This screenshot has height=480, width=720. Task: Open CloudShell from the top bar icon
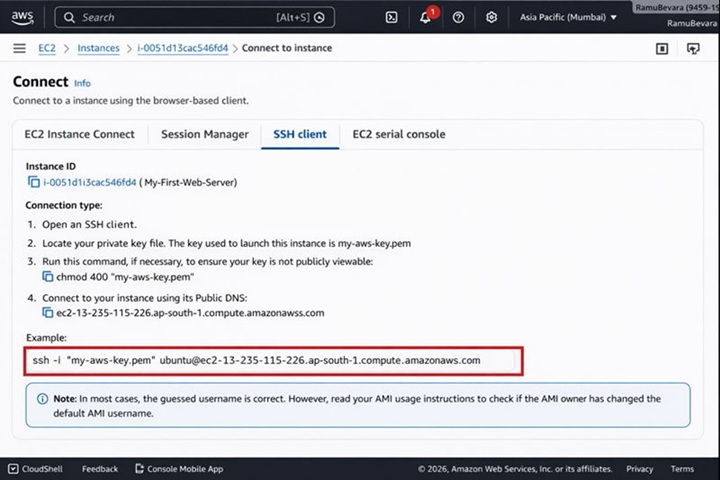391,17
